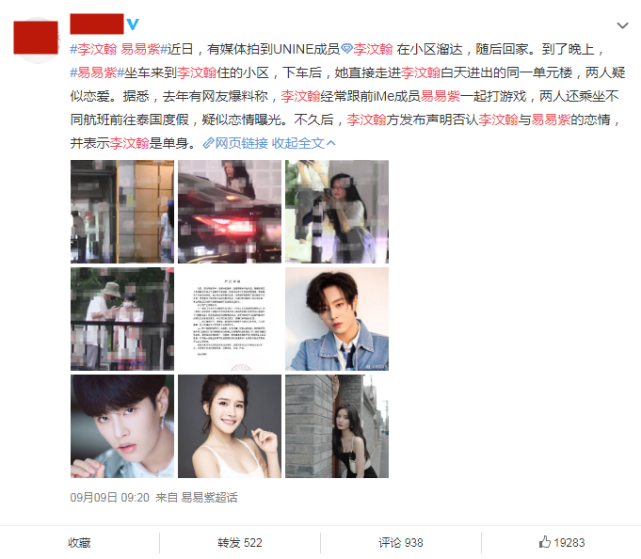This screenshot has height=559, width=641.
Task: Open the 网页链接 web link
Action: (x=241, y=143)
